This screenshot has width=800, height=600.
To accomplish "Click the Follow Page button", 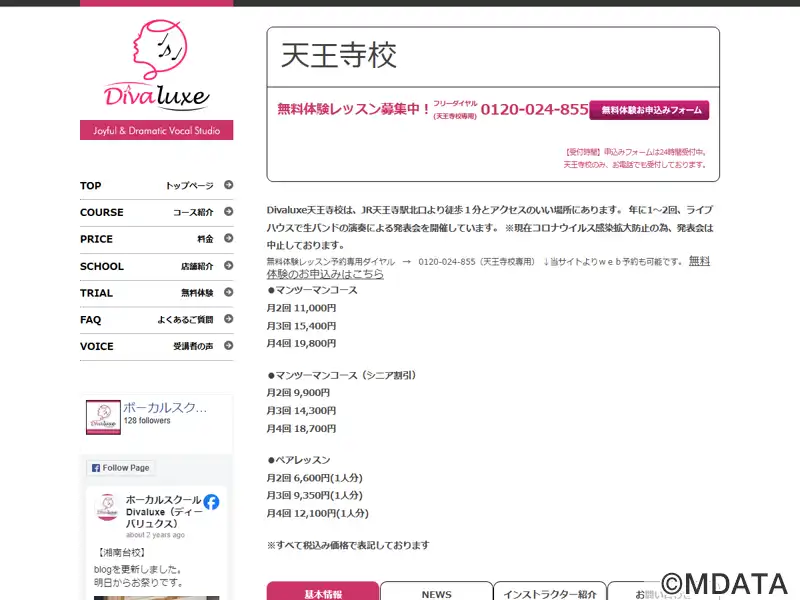I will click(121, 468).
